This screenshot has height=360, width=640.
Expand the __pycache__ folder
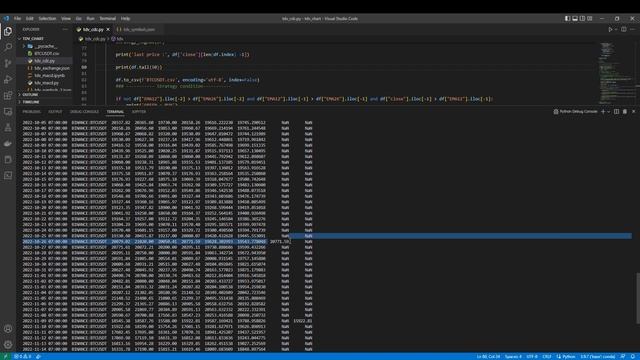pyautogui.click(x=45, y=46)
